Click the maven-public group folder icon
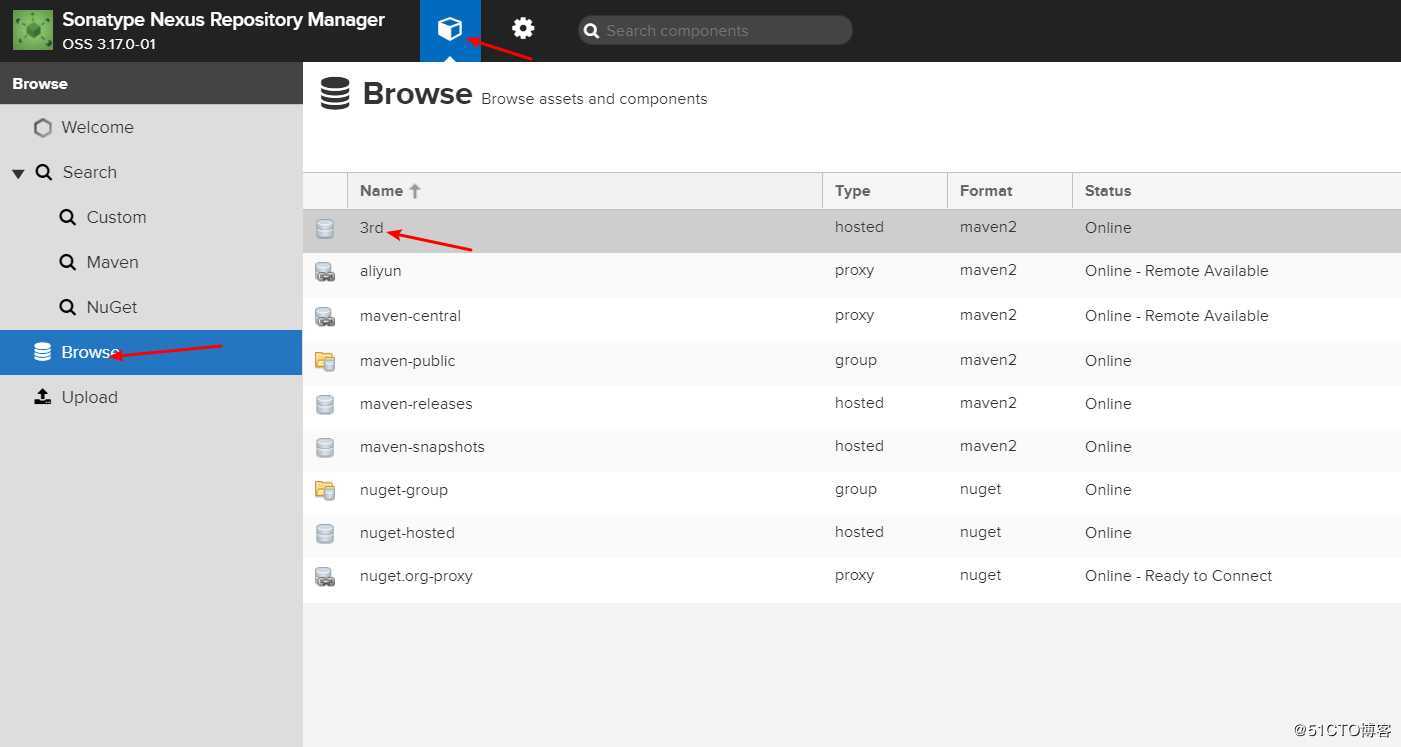 point(325,361)
